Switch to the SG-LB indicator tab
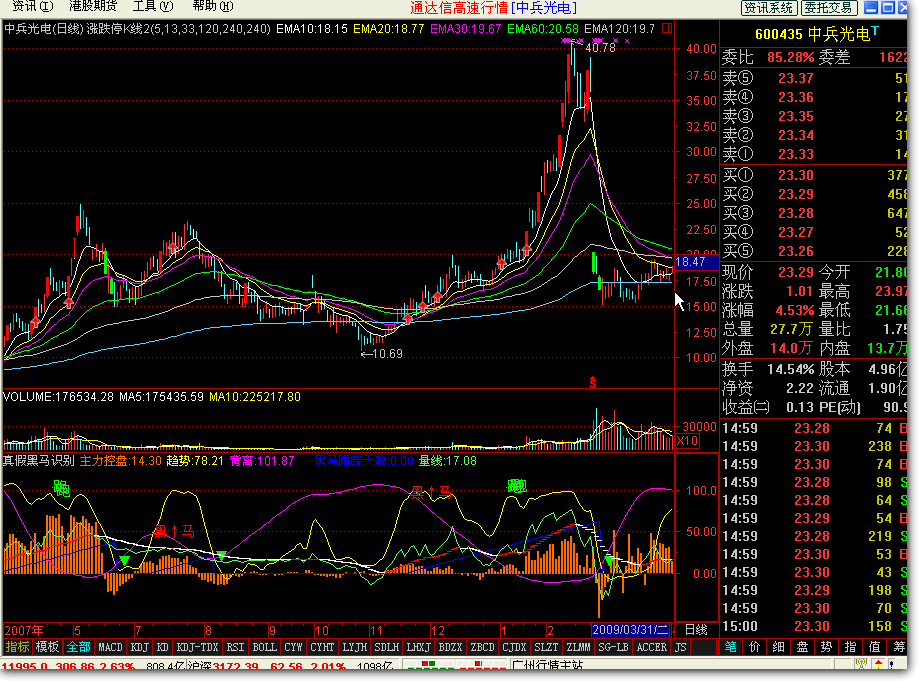 (613, 647)
